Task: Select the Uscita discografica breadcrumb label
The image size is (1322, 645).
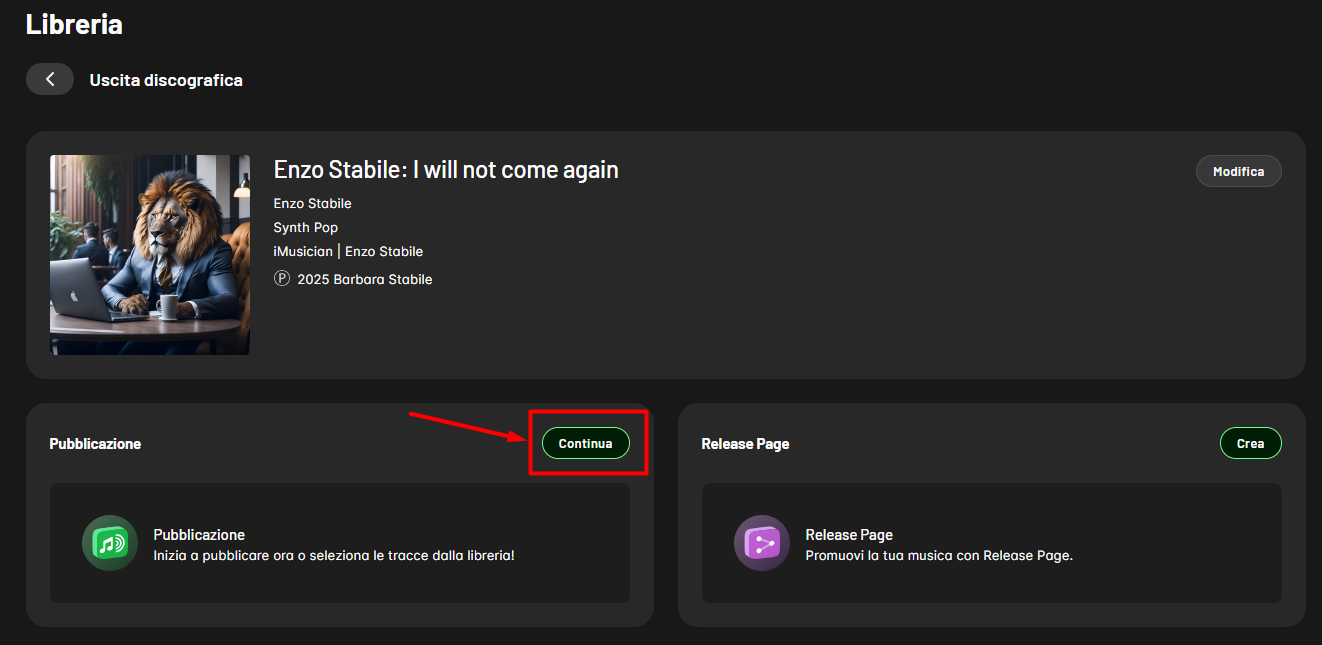Action: coord(166,80)
